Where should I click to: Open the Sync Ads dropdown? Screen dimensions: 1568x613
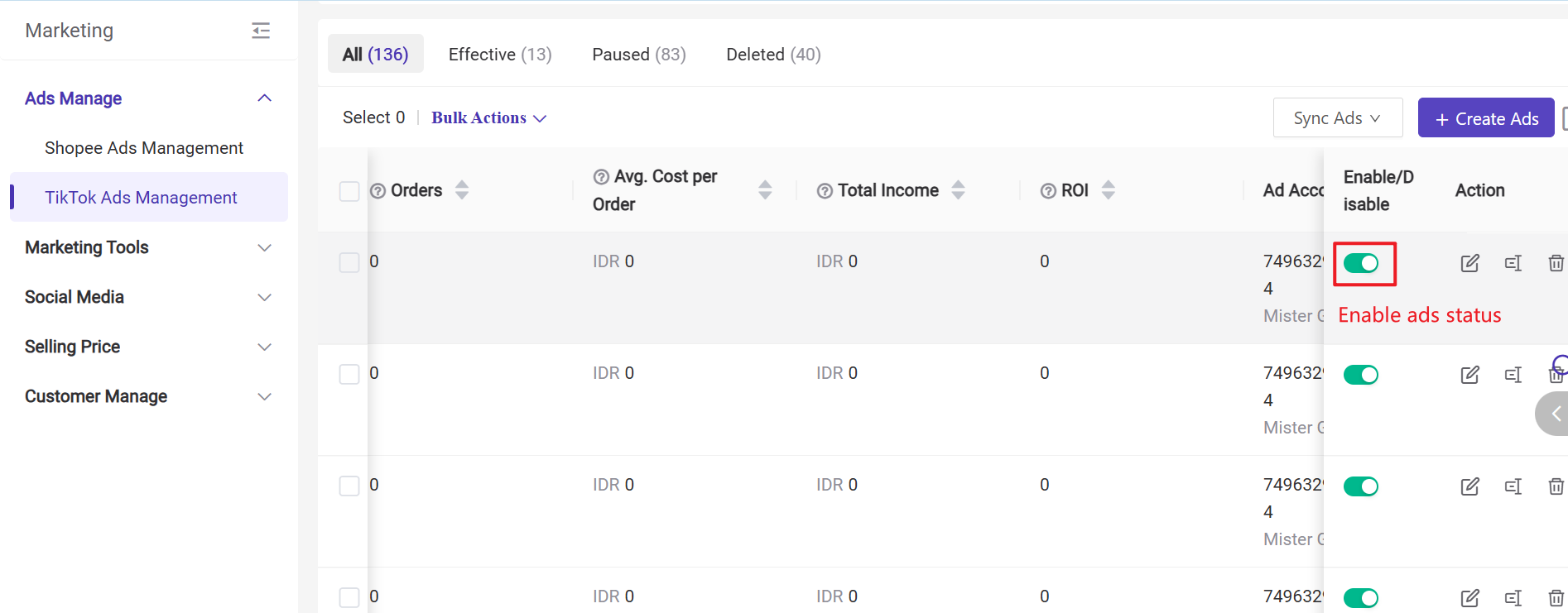[1337, 118]
